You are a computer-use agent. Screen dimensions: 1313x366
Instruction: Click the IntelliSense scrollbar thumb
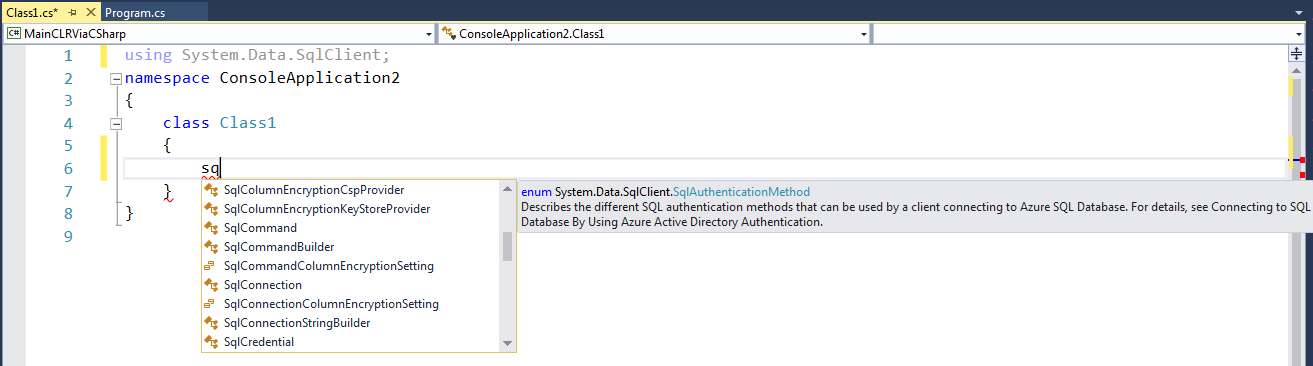click(508, 246)
